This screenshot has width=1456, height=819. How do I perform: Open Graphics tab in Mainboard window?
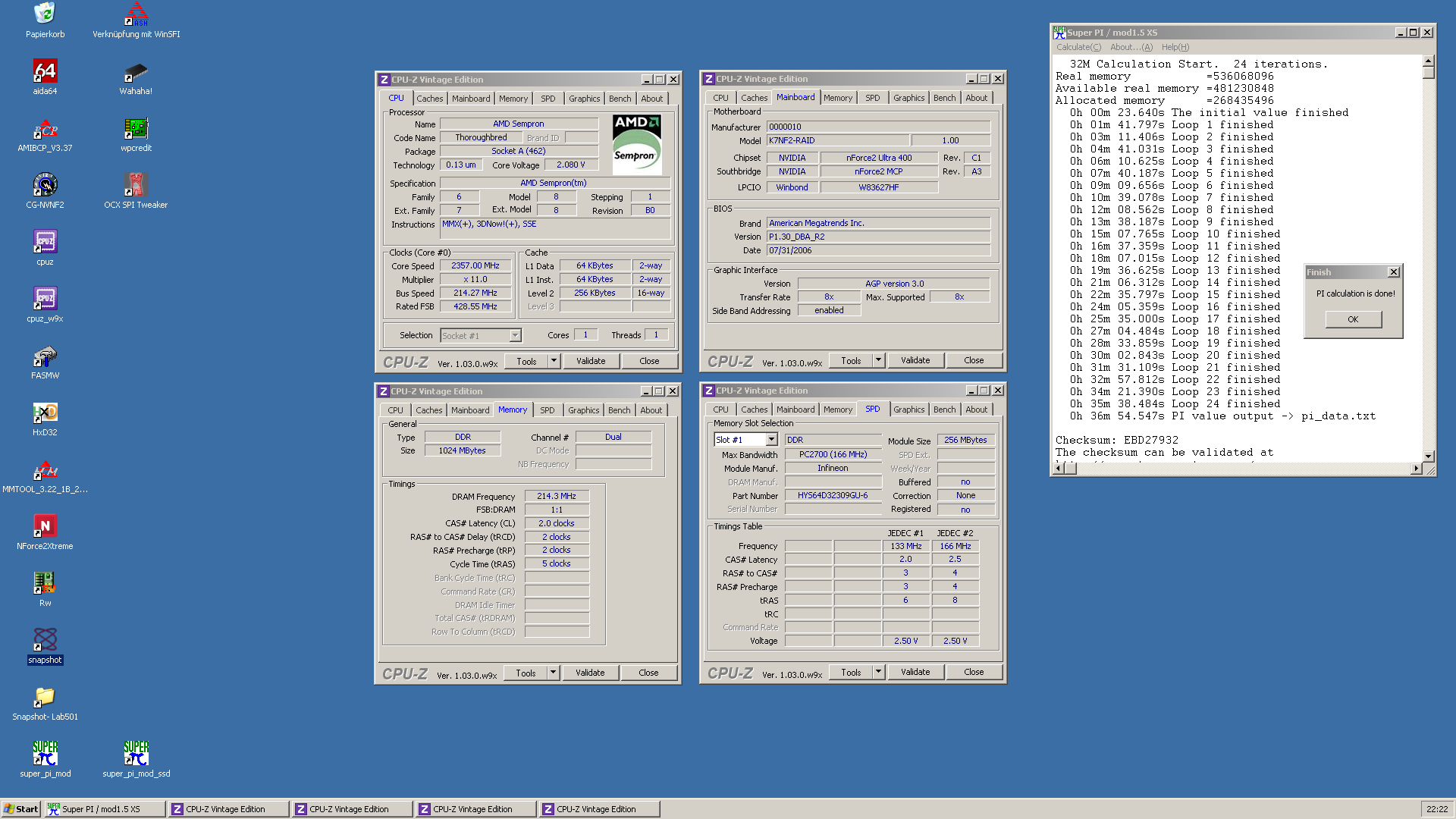pyautogui.click(x=908, y=98)
